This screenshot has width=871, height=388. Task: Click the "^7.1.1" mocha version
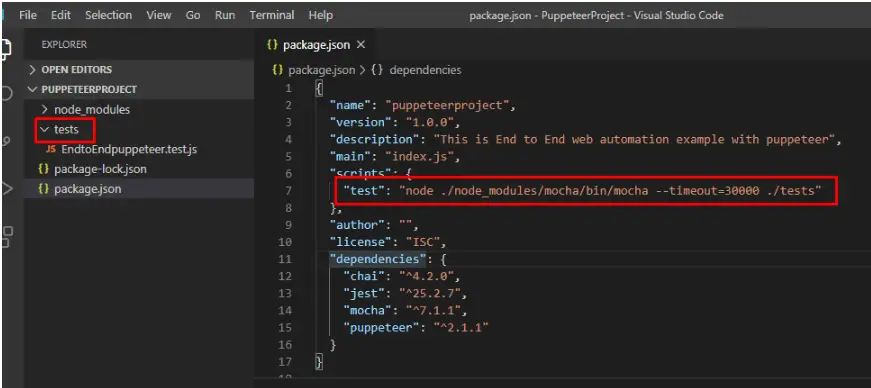click(x=434, y=311)
